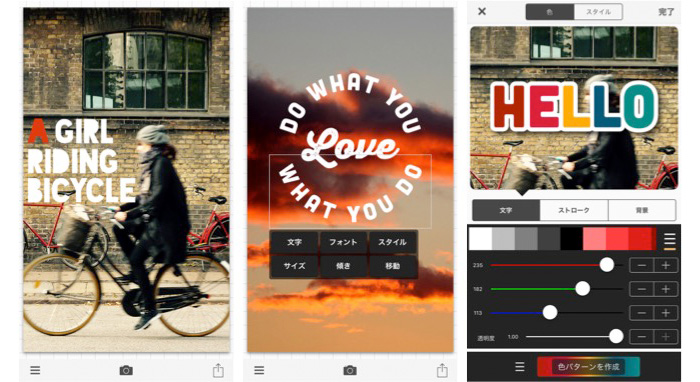
Task: Tap the 色パターンを作成 button
Action: 588,367
